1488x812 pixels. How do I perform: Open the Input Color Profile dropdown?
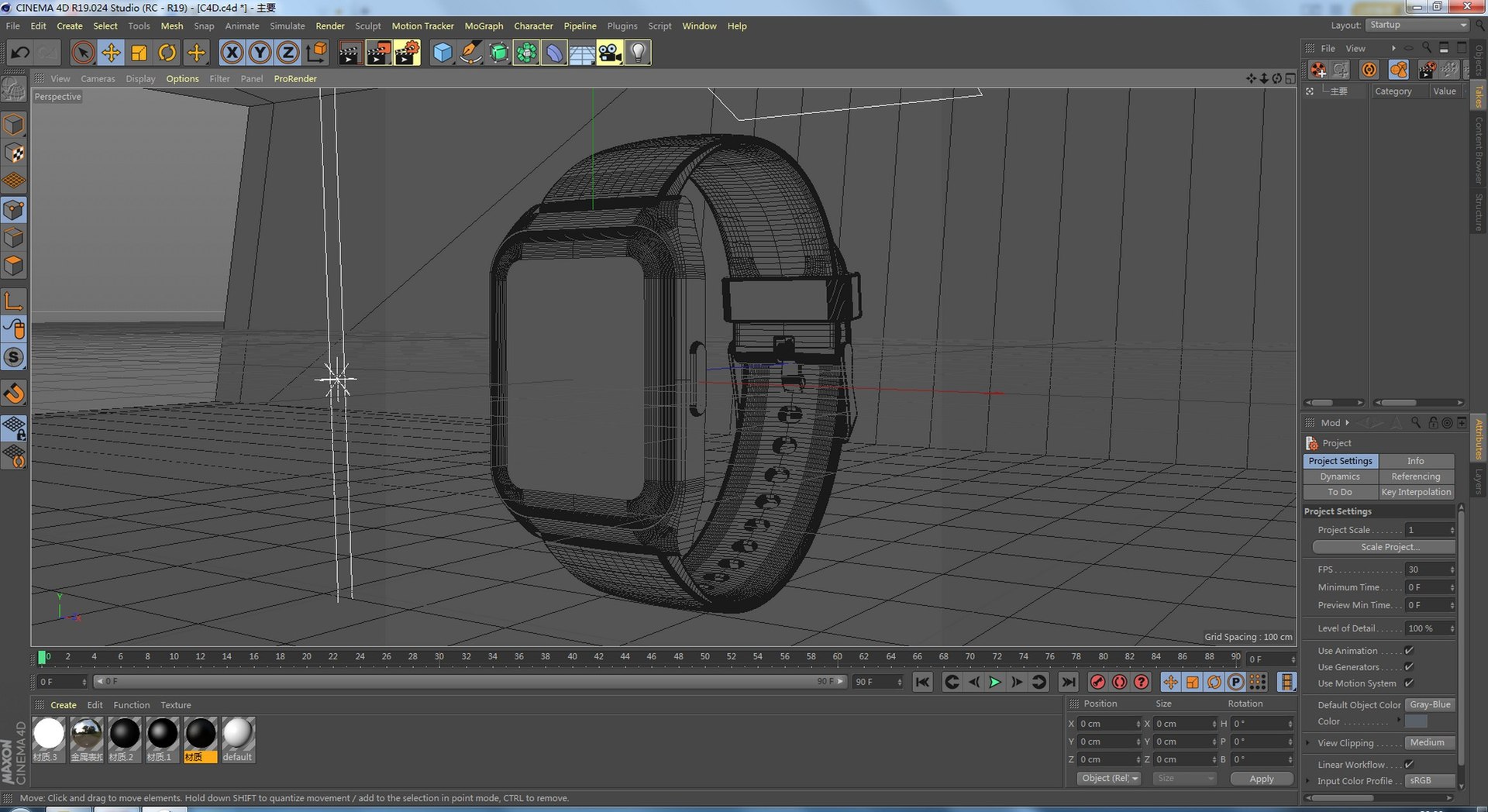point(1430,780)
